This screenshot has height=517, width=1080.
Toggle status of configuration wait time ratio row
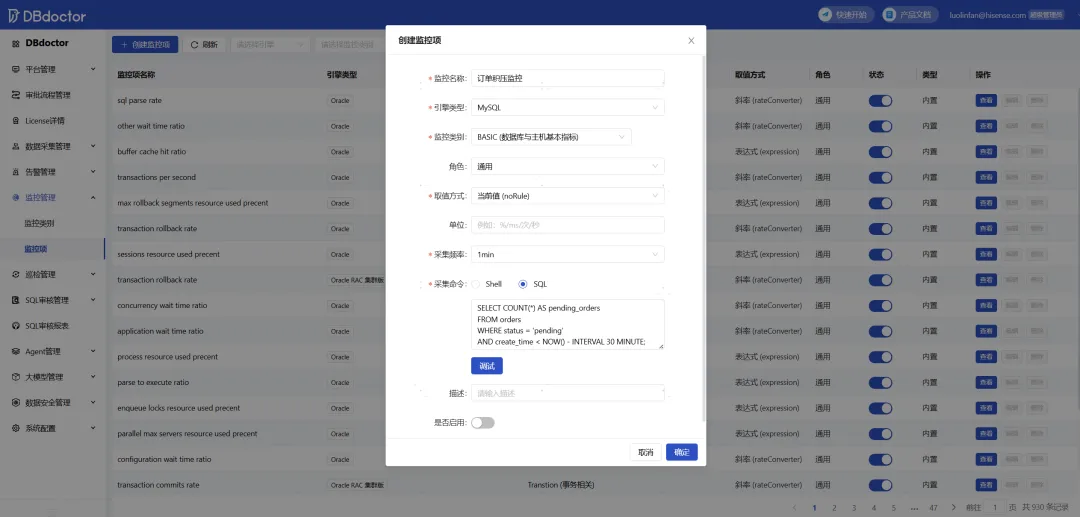(x=880, y=460)
